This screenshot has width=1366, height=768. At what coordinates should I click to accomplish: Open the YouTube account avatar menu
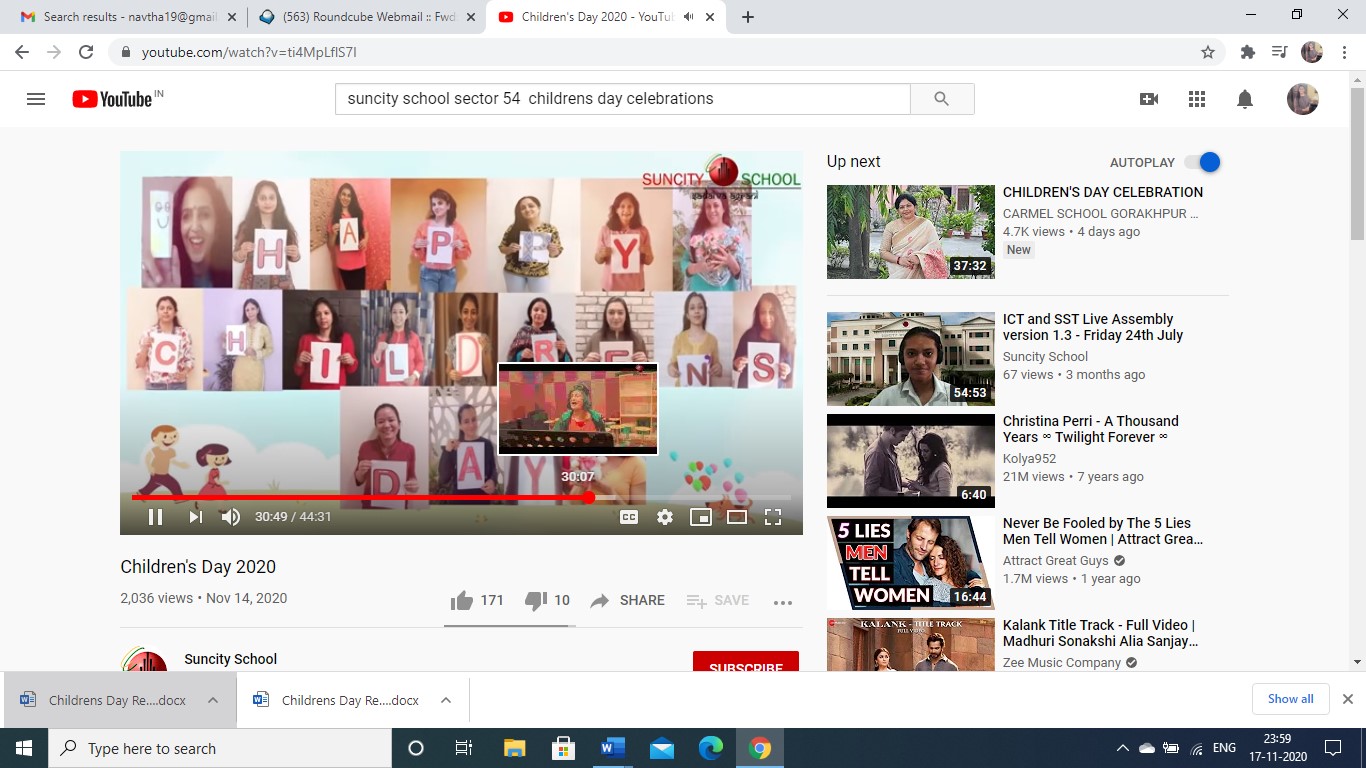1302,99
